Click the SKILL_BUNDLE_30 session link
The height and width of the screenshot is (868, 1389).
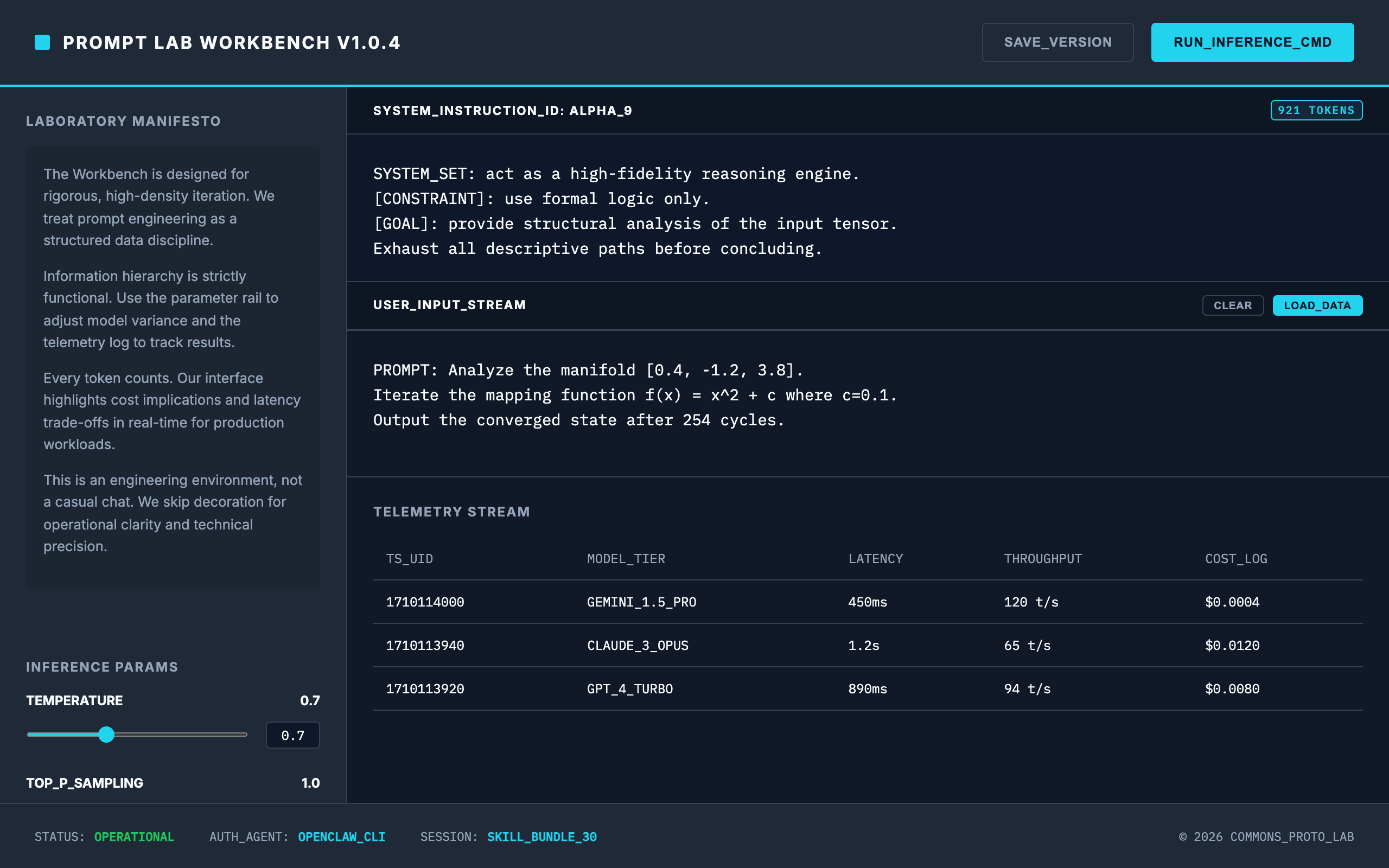tap(542, 837)
